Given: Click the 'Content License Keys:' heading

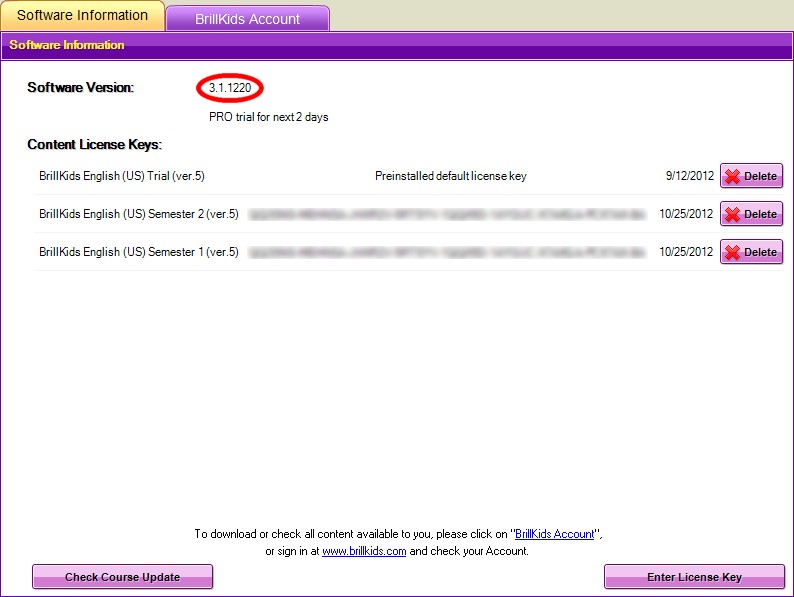Looking at the screenshot, I should coord(95,145).
